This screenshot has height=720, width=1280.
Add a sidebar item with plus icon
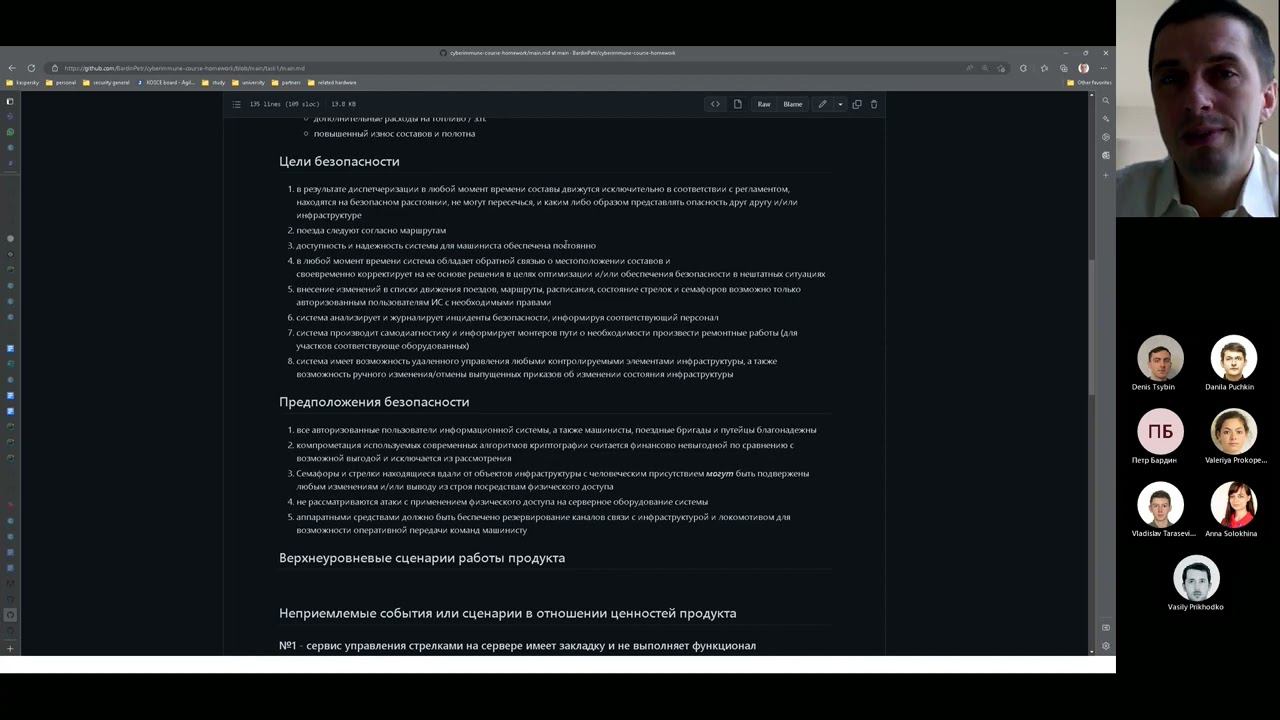(1105, 175)
